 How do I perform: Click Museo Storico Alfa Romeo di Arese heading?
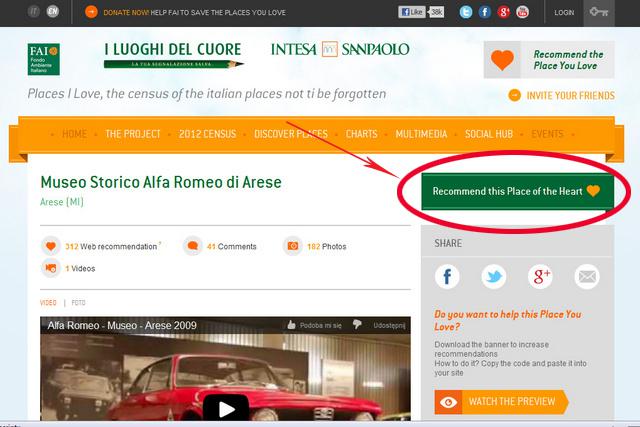coord(161,182)
